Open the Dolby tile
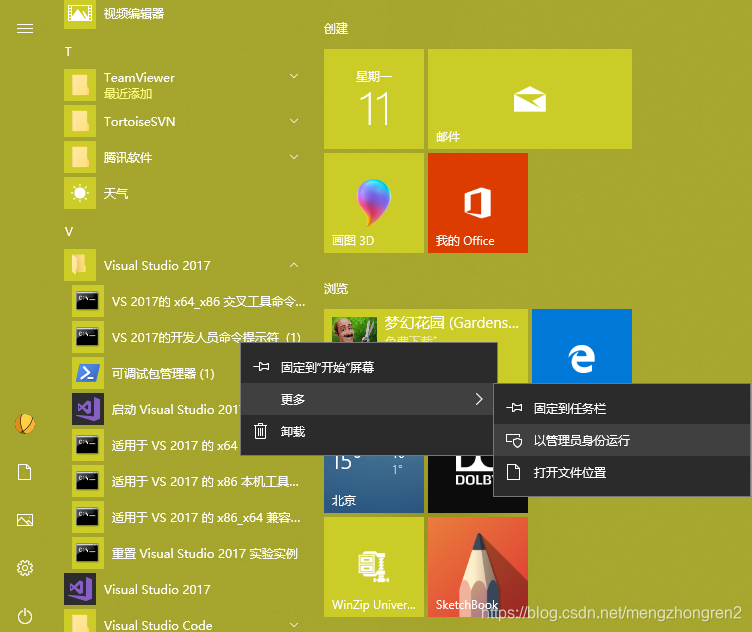Image resolution: width=752 pixels, height=632 pixels. point(460,484)
